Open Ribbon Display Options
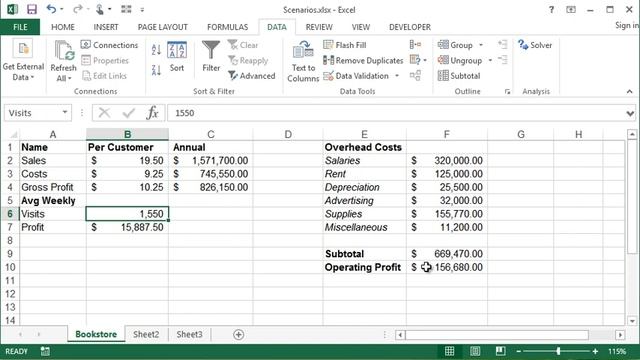Viewport: 640px width, 360px height. (571, 10)
